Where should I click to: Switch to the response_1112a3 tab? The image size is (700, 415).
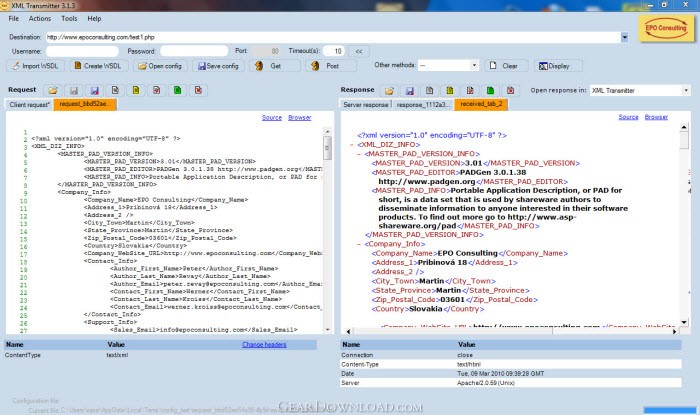(x=423, y=104)
